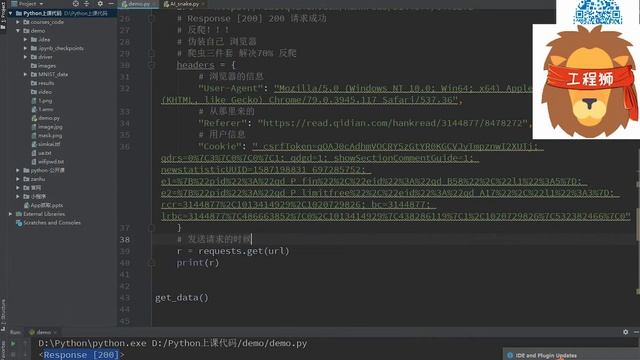This screenshot has width=640, height=360.
Task: Expand the driver folder
Action: click(25, 57)
